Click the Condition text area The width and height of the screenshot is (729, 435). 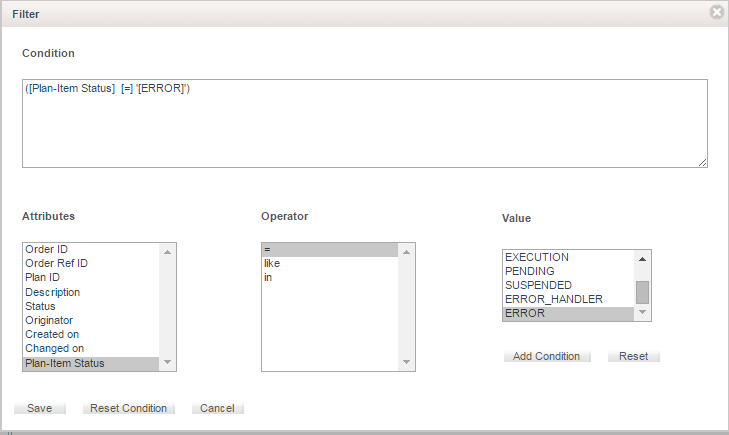365,123
